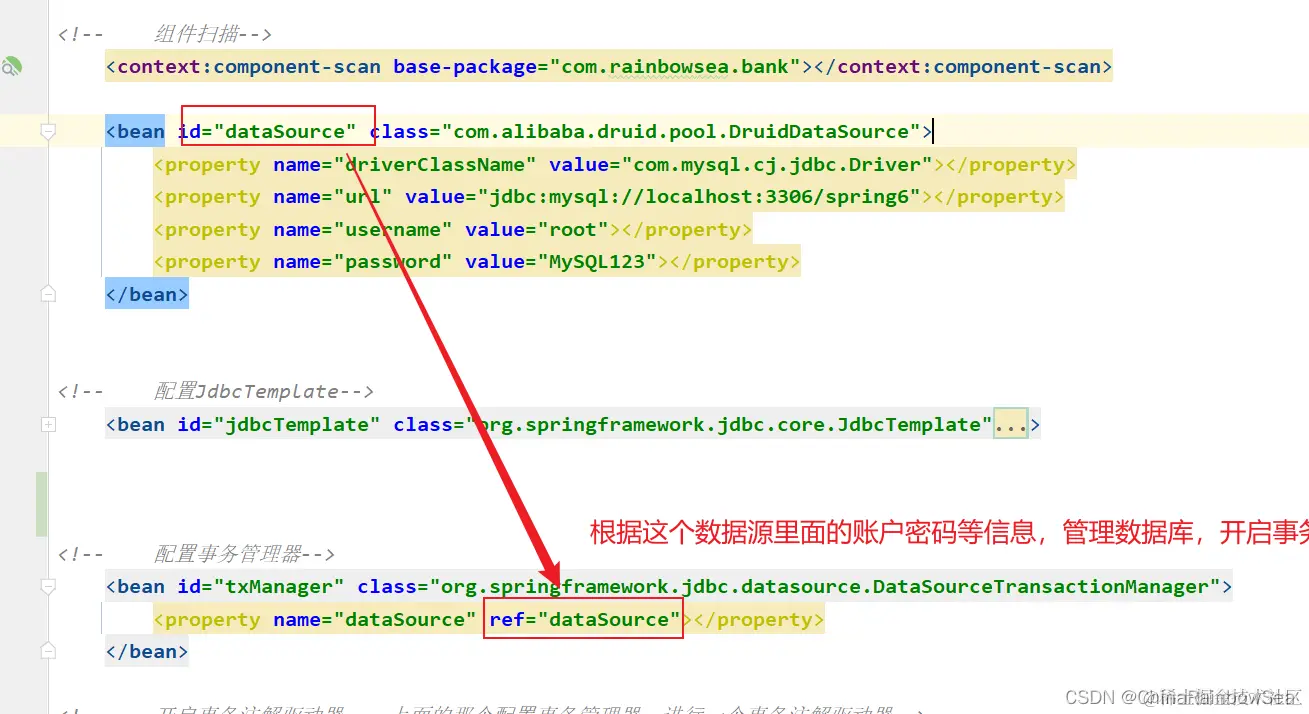Click the class "com.alibaba.druid.pool.DruidDataSource"

(680, 132)
